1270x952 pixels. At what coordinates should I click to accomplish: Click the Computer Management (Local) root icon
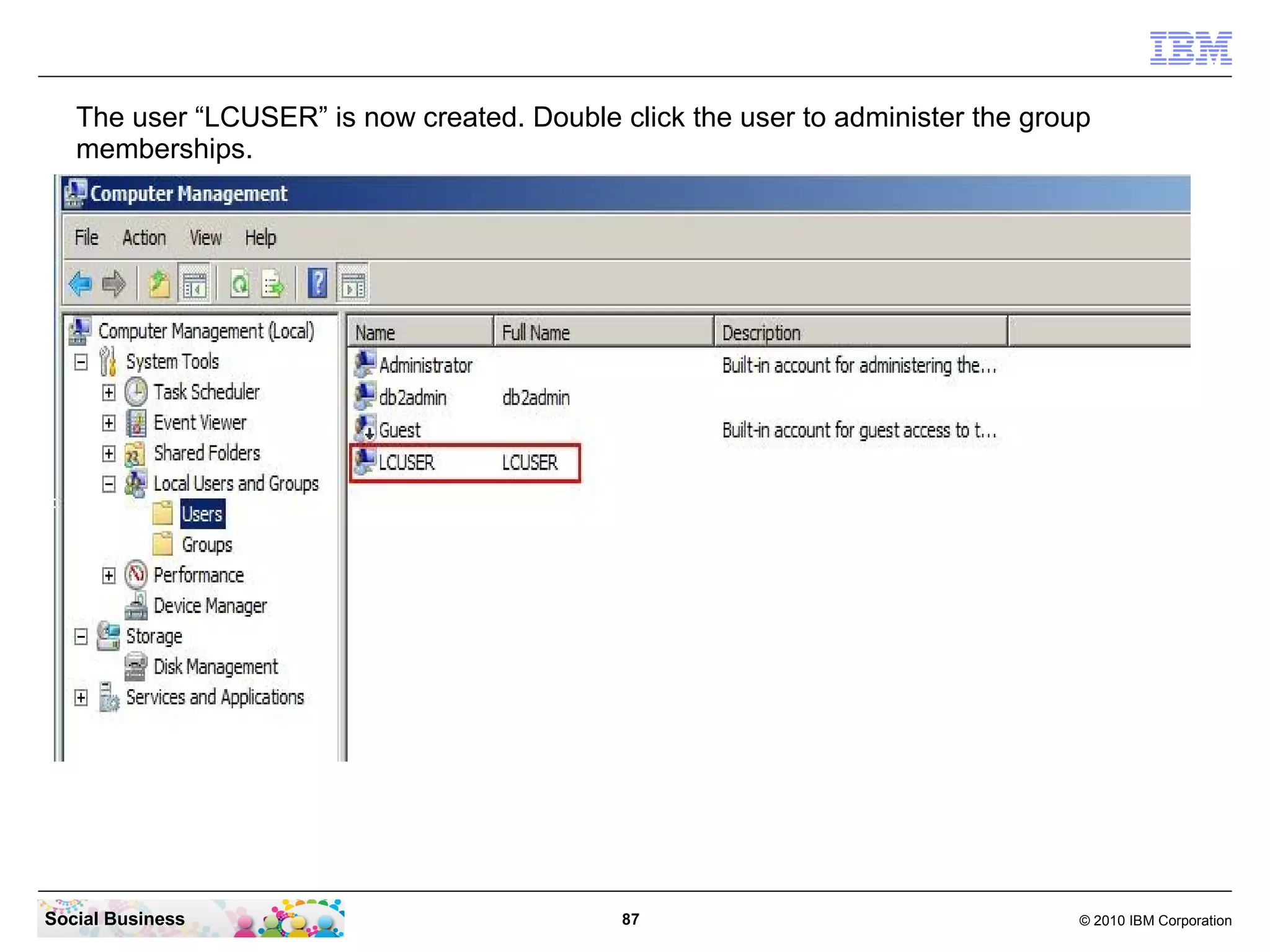click(x=80, y=331)
